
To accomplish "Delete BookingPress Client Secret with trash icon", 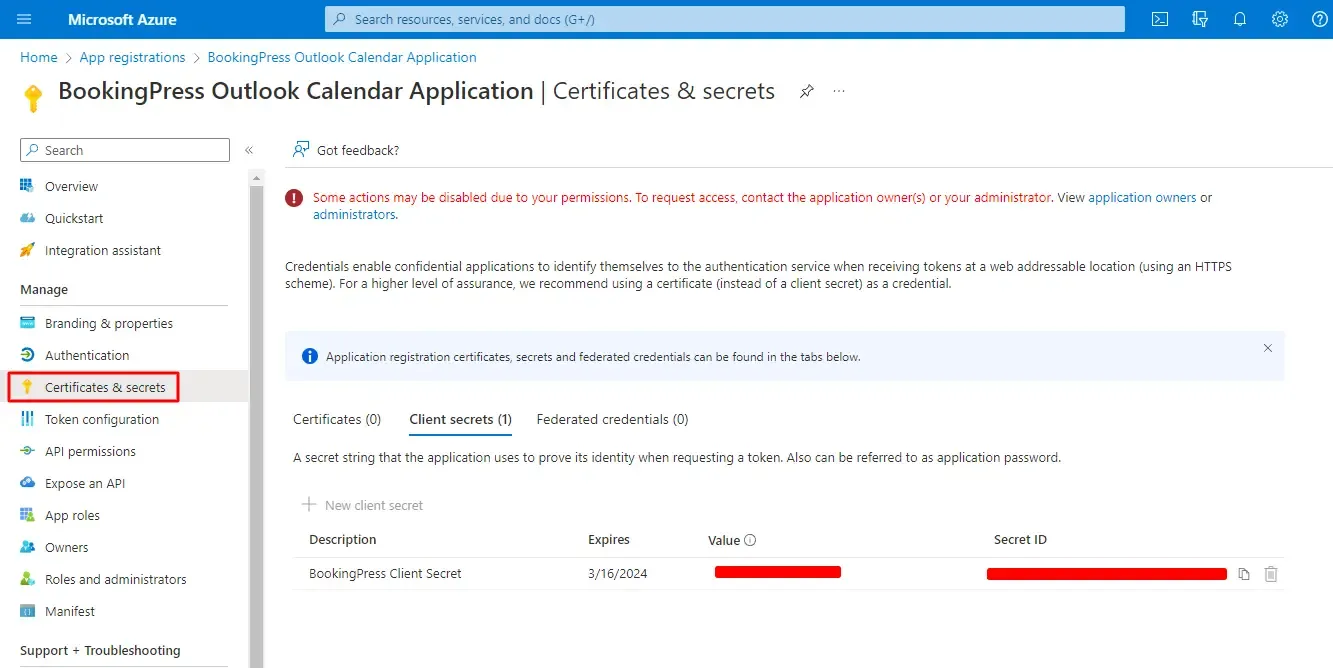I will 1271,574.
